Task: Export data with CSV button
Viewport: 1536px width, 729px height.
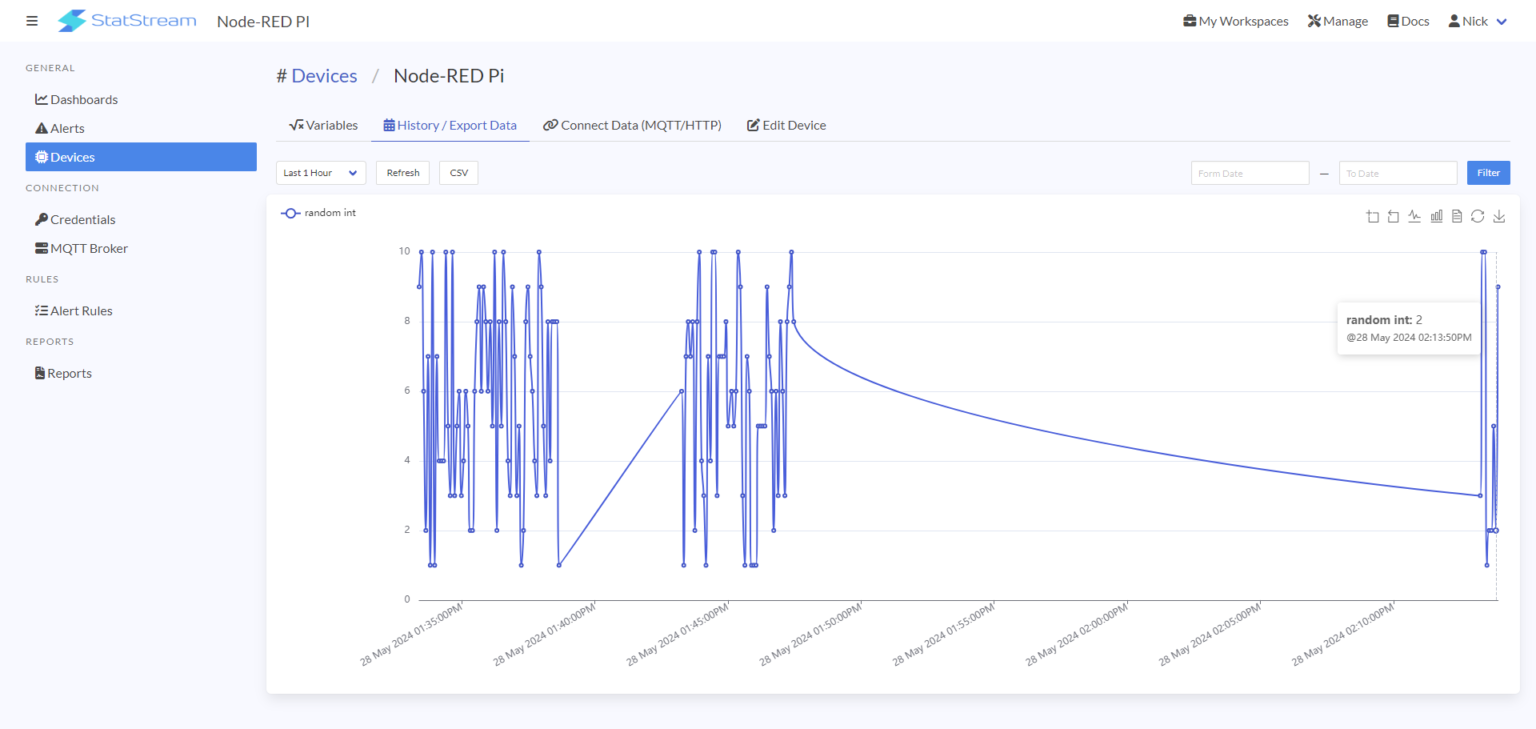Action: coord(459,173)
